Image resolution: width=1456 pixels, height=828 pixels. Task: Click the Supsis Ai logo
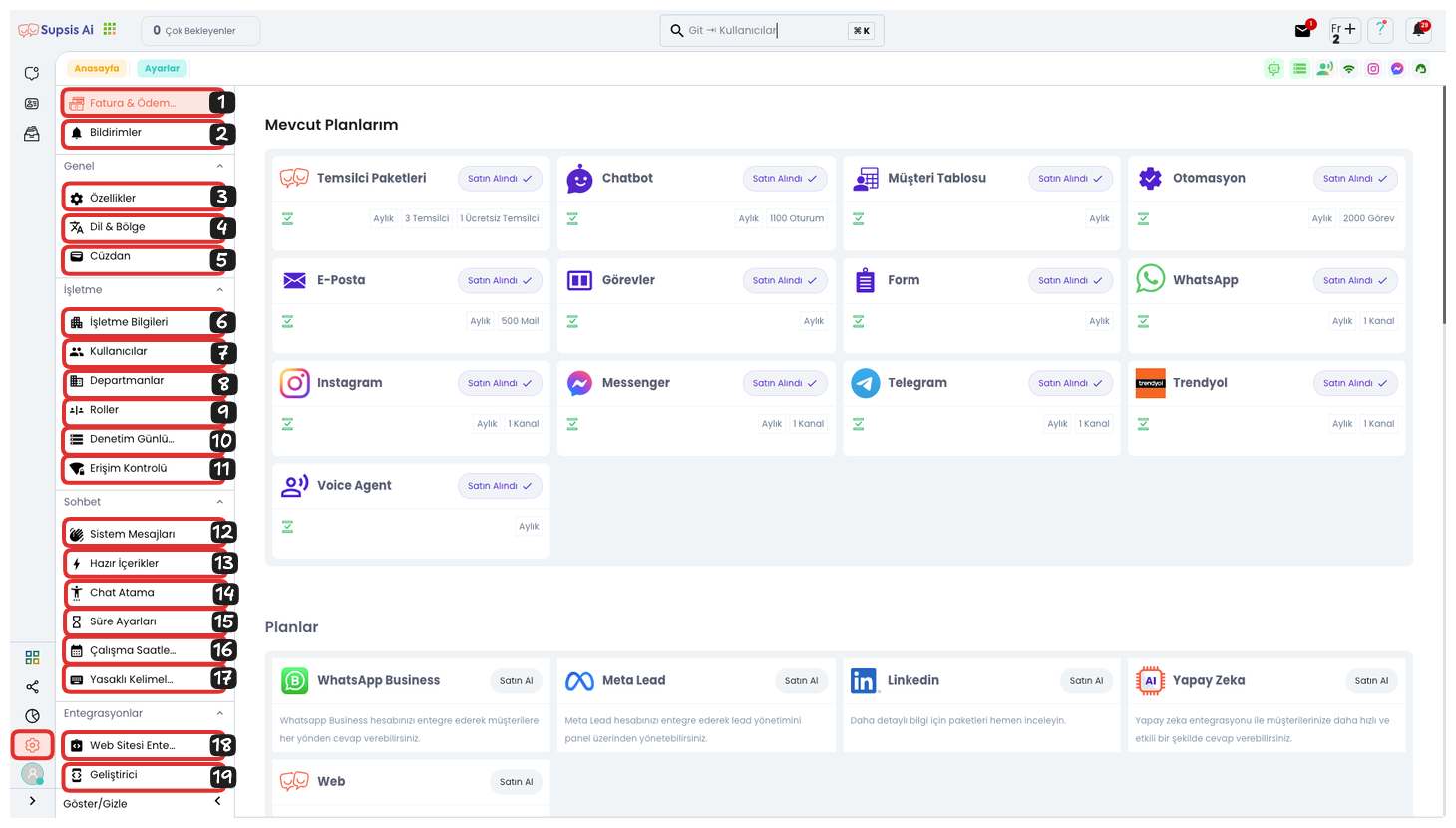coord(56,30)
